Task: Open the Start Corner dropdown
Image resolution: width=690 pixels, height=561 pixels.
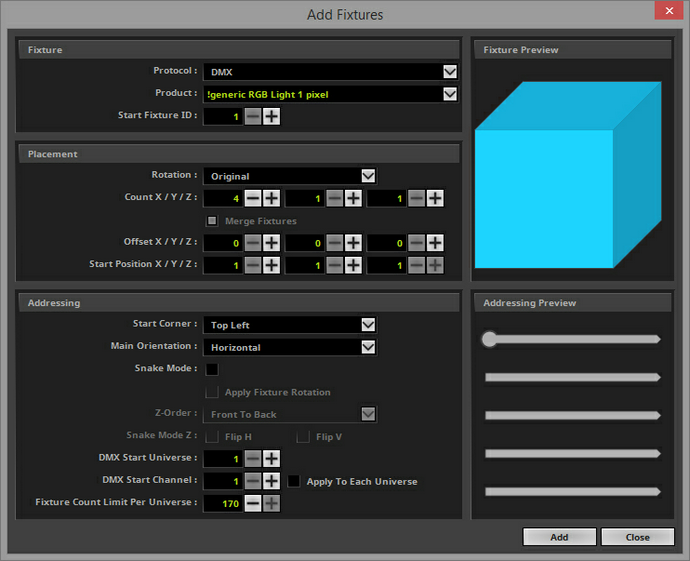Action: (290, 325)
